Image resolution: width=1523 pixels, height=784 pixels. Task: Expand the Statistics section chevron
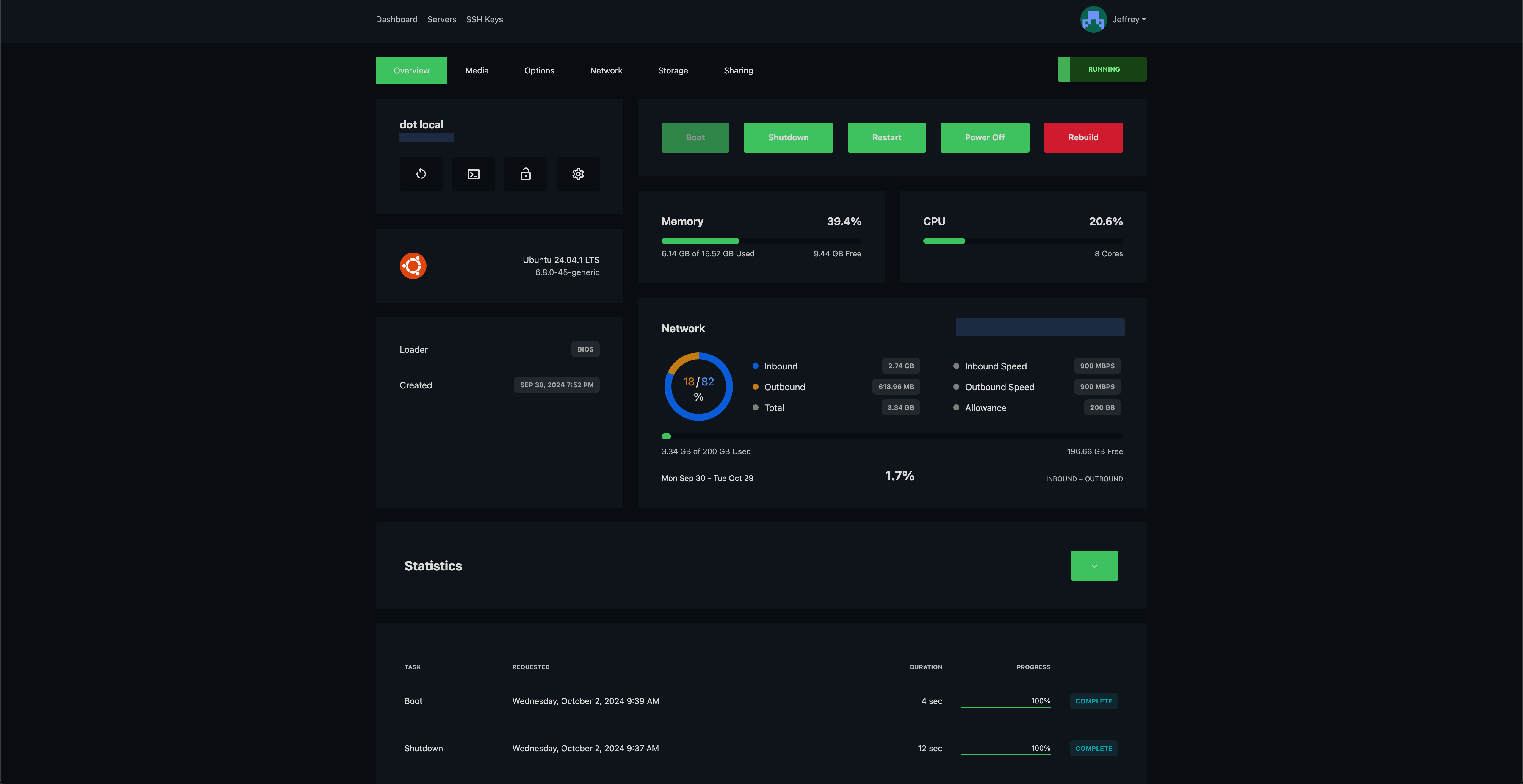[x=1094, y=566]
